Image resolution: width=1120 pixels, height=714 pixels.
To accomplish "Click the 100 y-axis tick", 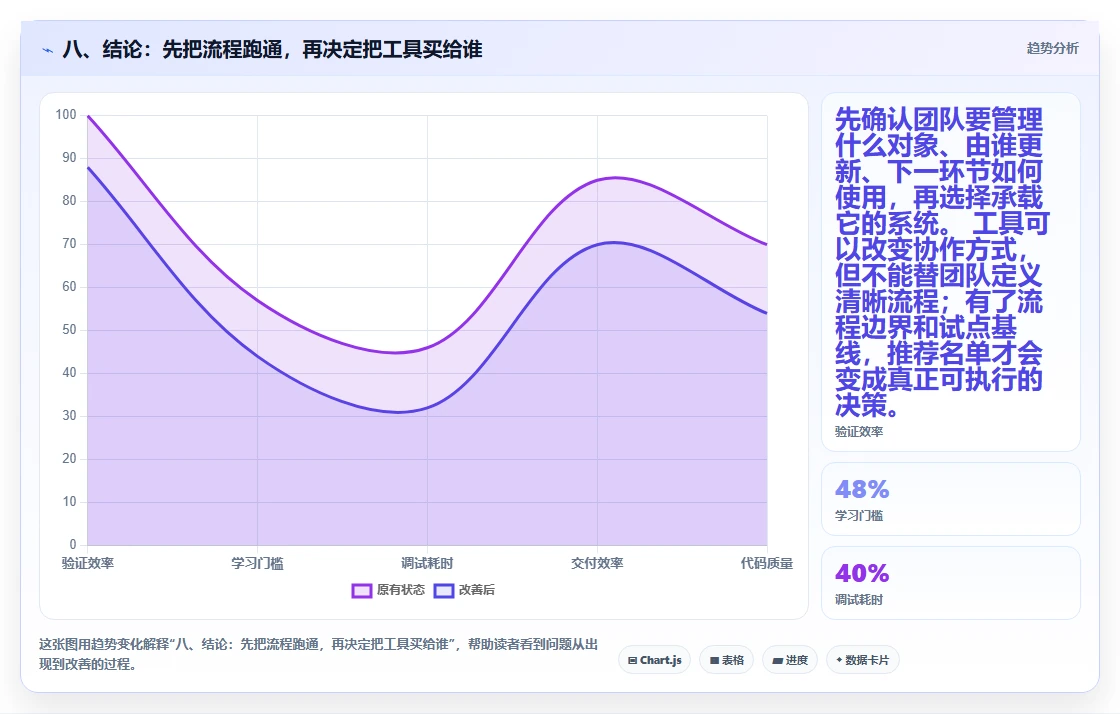I will pos(66,114).
